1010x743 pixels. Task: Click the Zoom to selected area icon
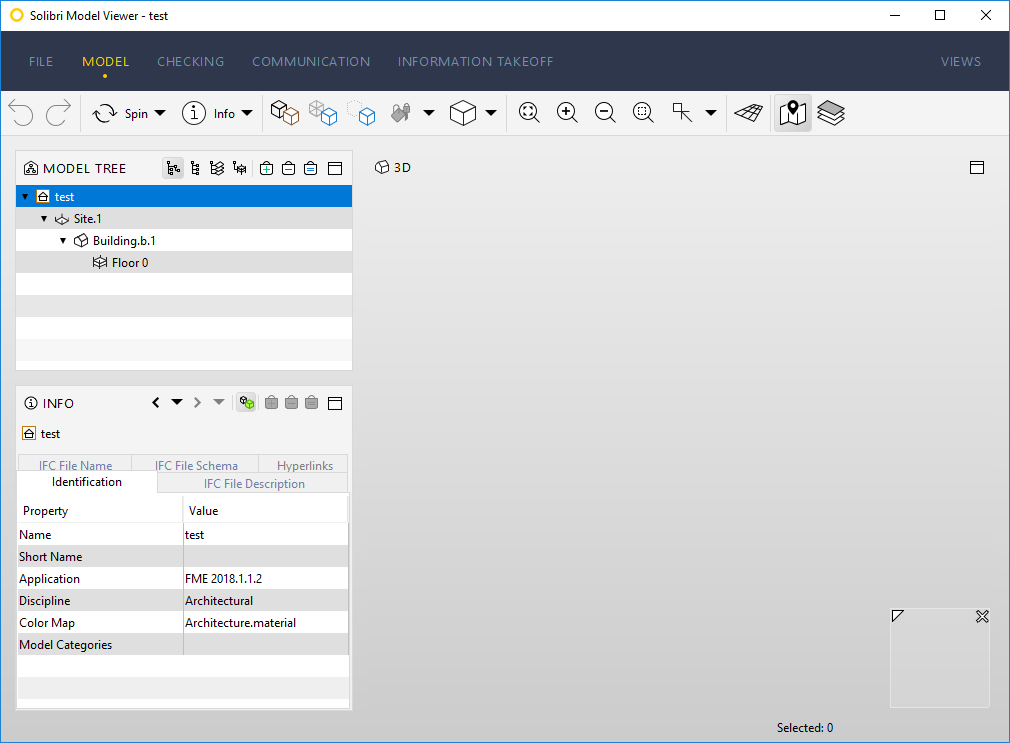643,113
